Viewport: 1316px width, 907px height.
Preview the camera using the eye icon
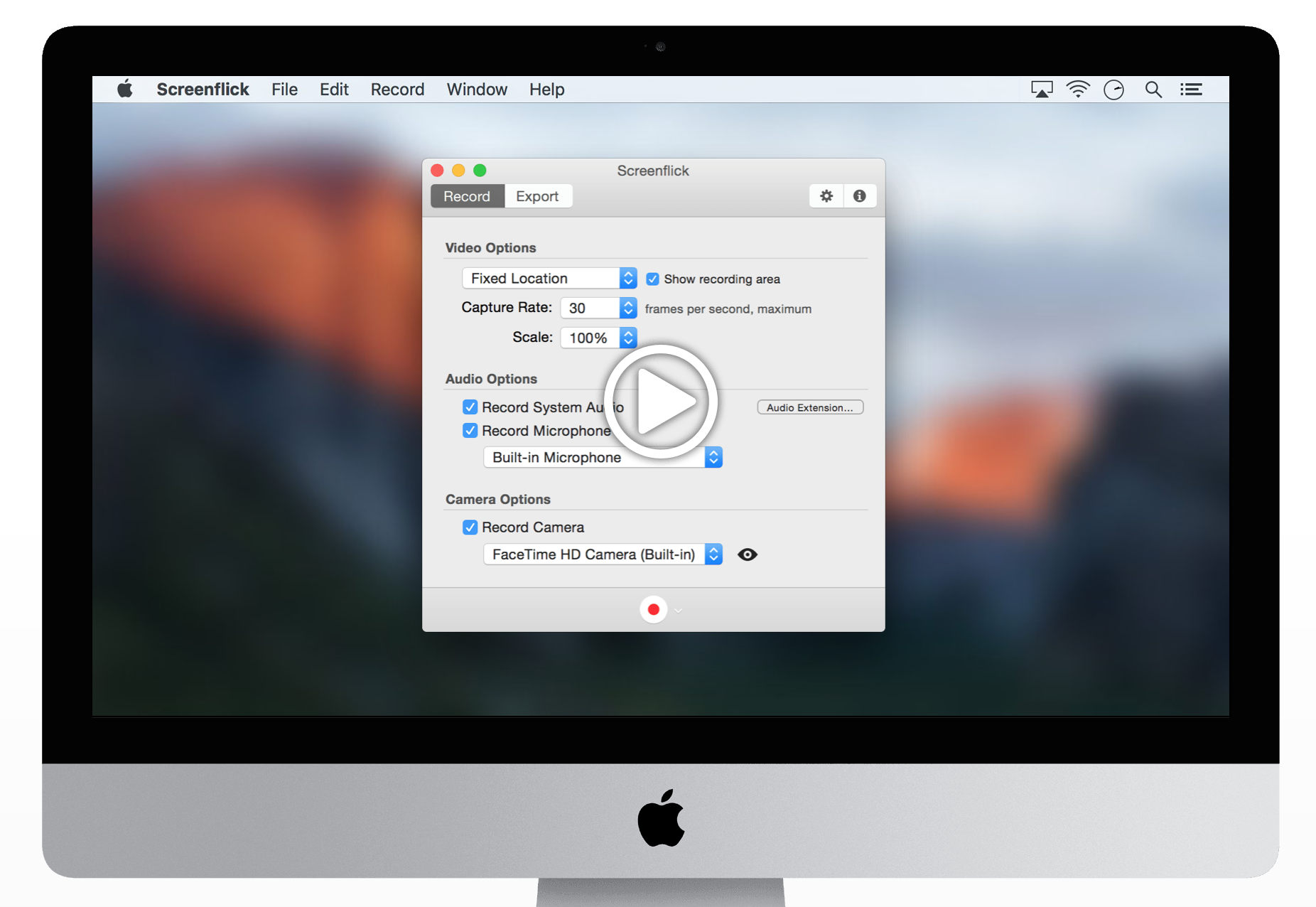pos(747,554)
